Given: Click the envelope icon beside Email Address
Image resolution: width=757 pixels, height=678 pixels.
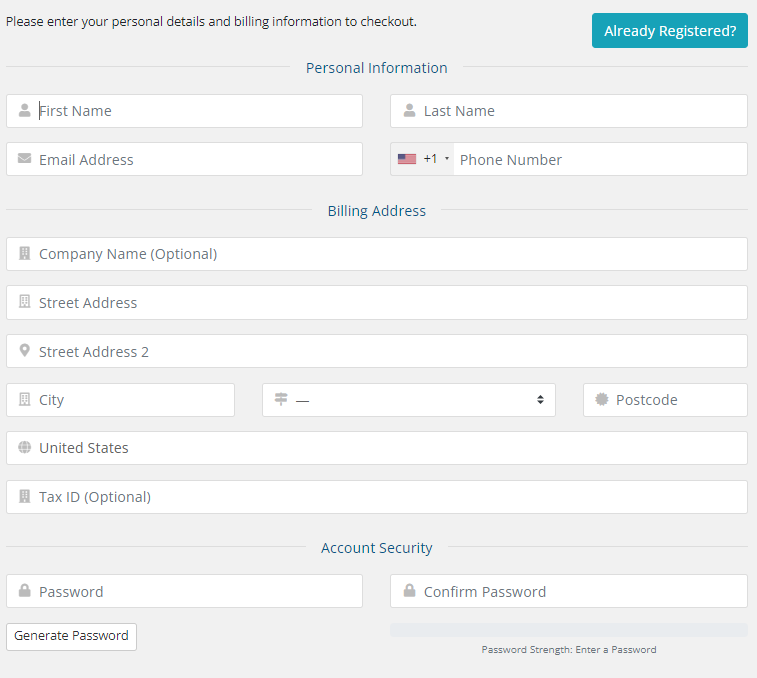Looking at the screenshot, I should pyautogui.click(x=25, y=159).
